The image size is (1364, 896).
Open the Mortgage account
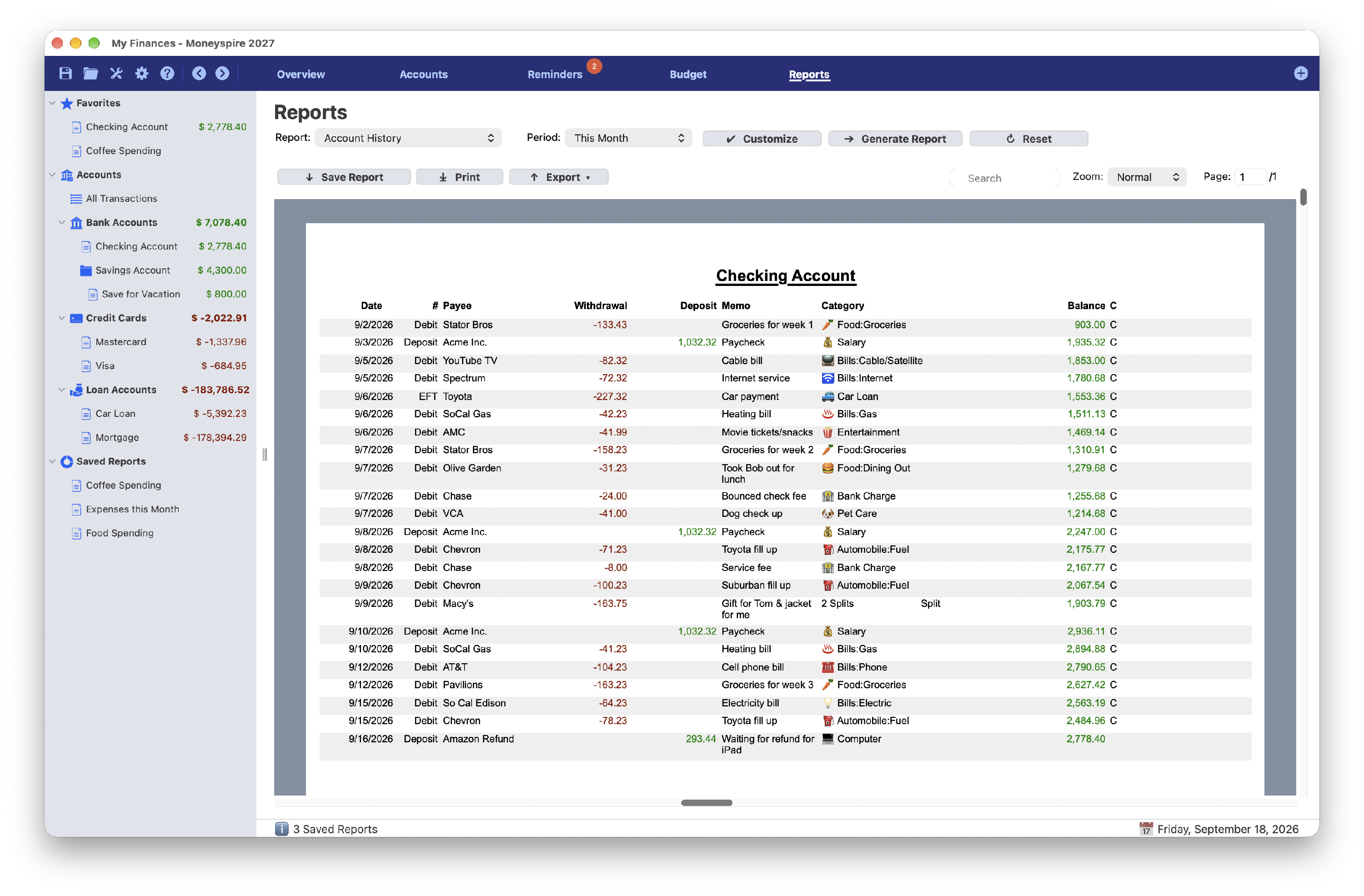click(x=117, y=438)
